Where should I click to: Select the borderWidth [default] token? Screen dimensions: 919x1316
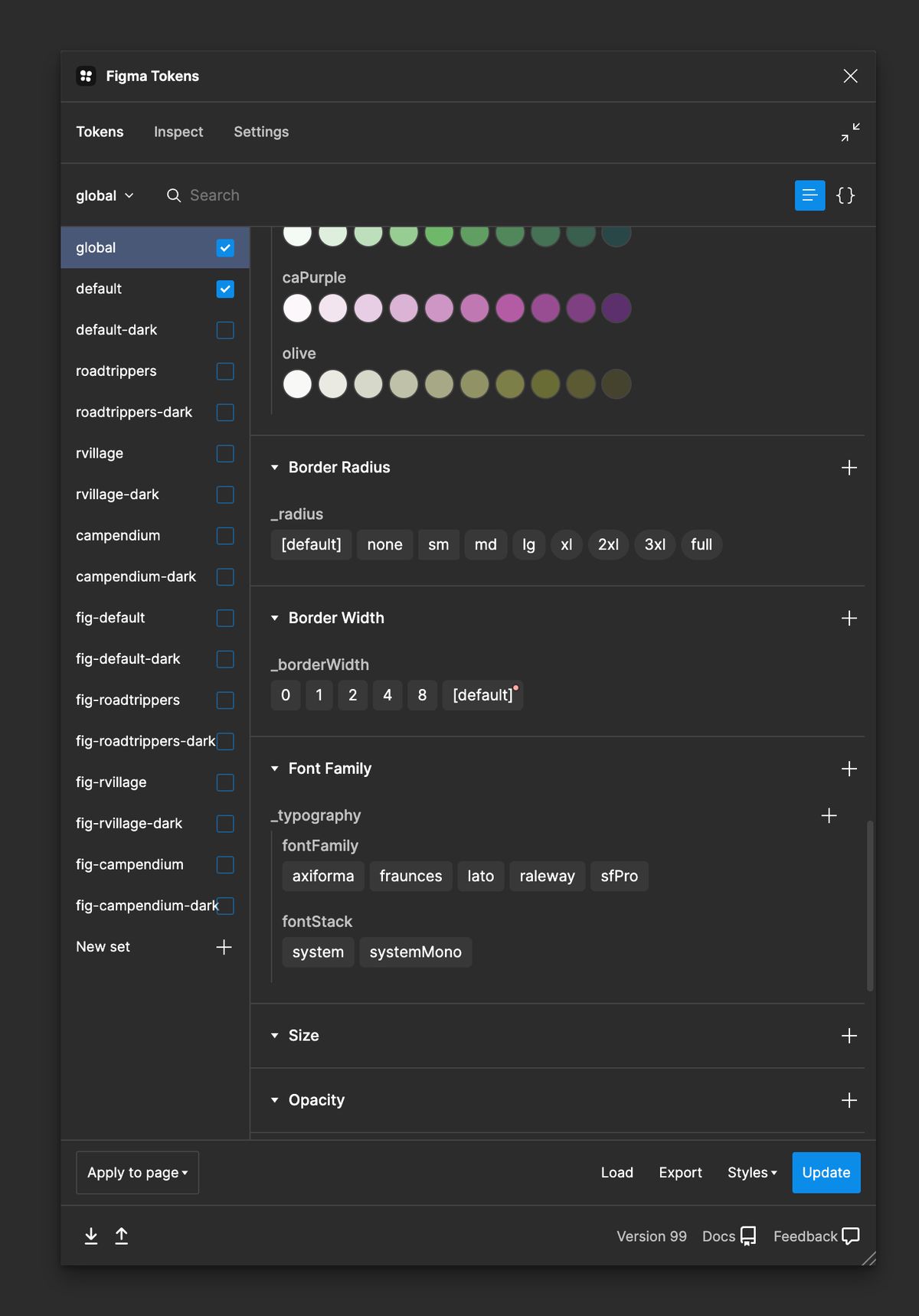tap(482, 695)
